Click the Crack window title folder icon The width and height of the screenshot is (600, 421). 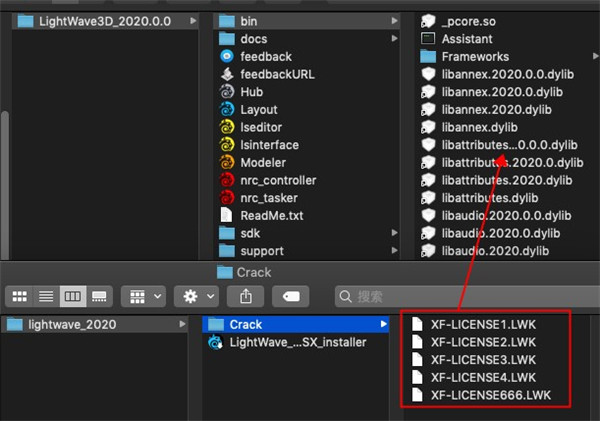coord(225,272)
